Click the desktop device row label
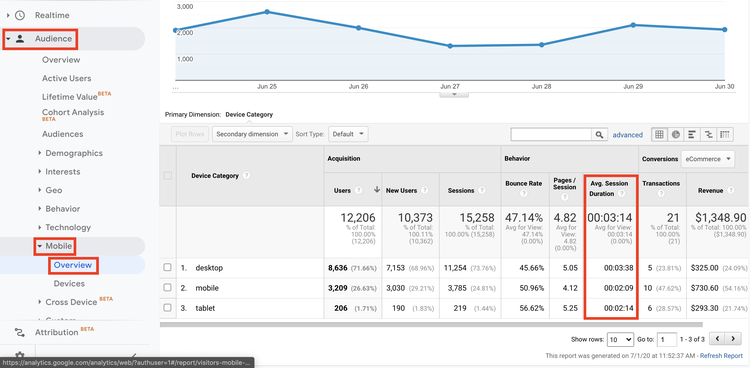Screen dimensions: 750x368 pos(209,268)
